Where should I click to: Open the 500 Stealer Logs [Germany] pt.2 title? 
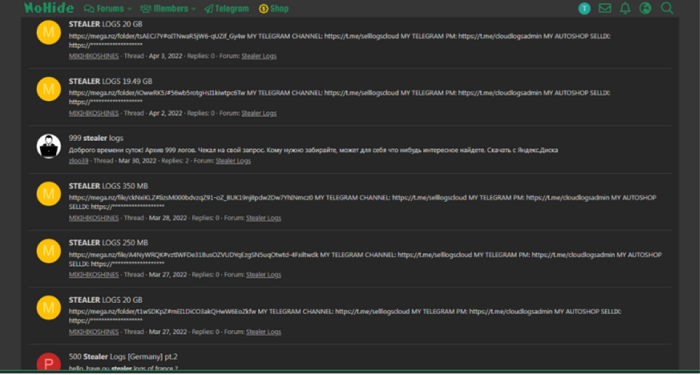click(x=124, y=356)
